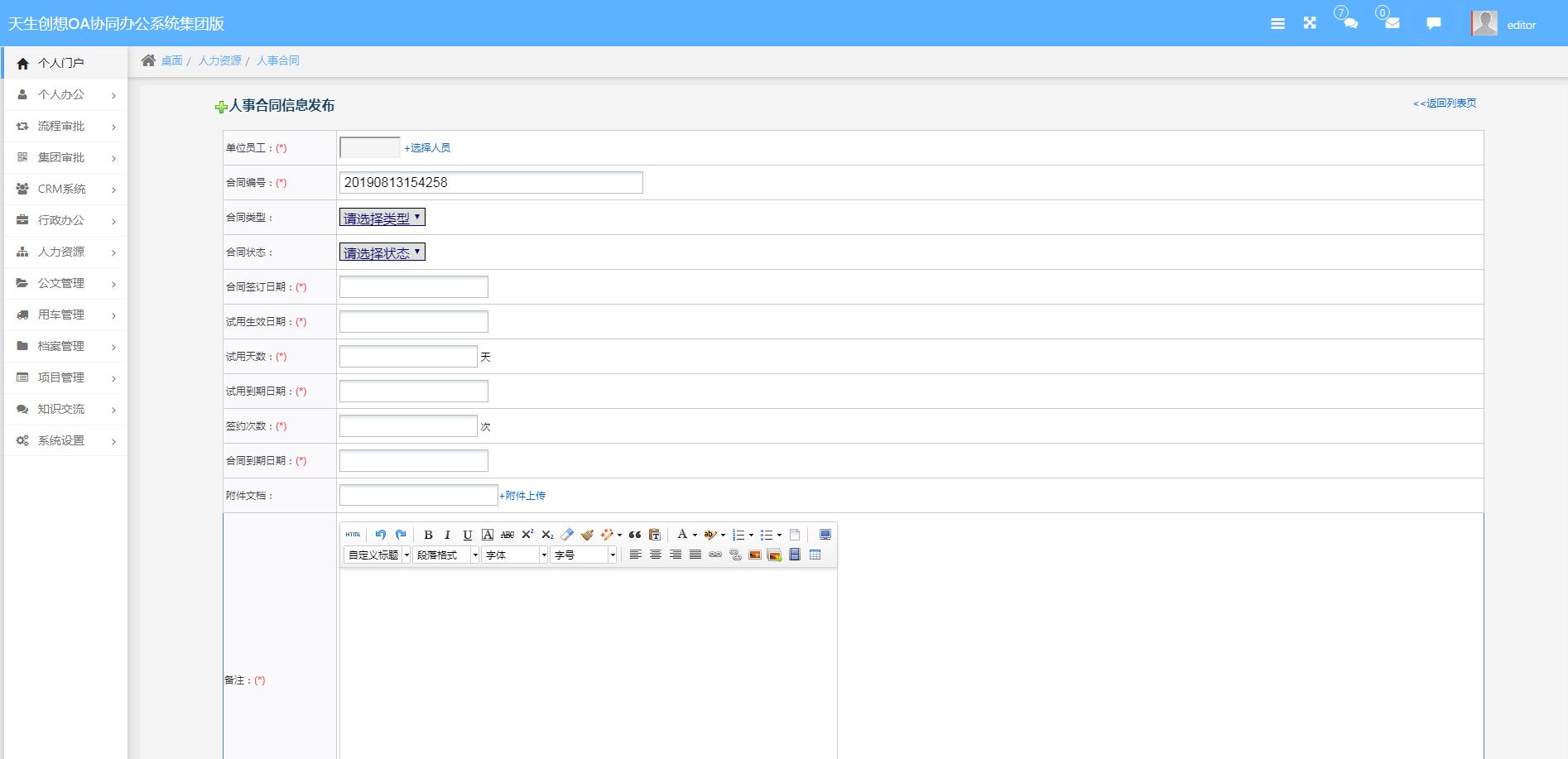
Task: Insert an unordered list
Action: 767,535
